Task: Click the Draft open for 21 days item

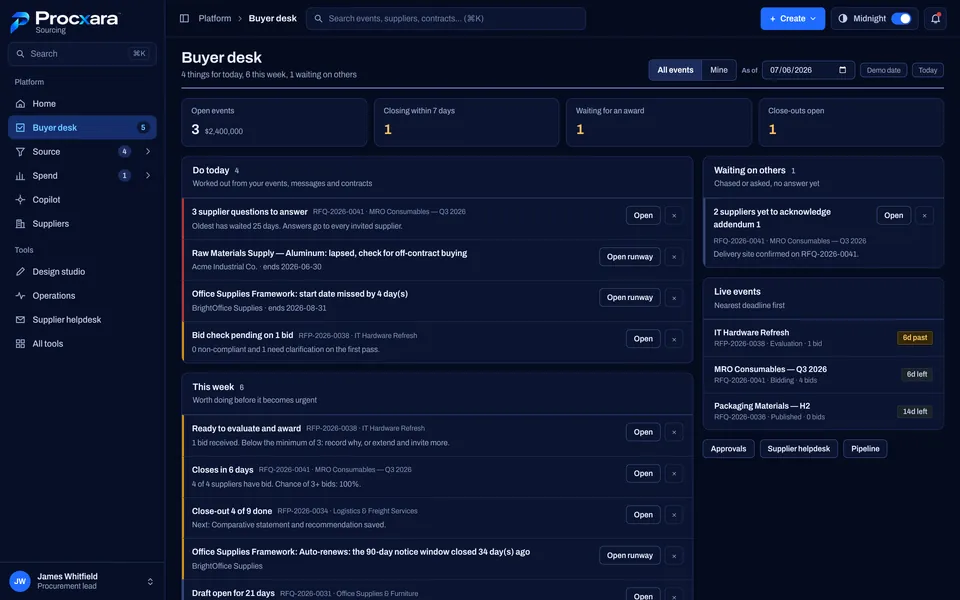Action: (x=437, y=591)
